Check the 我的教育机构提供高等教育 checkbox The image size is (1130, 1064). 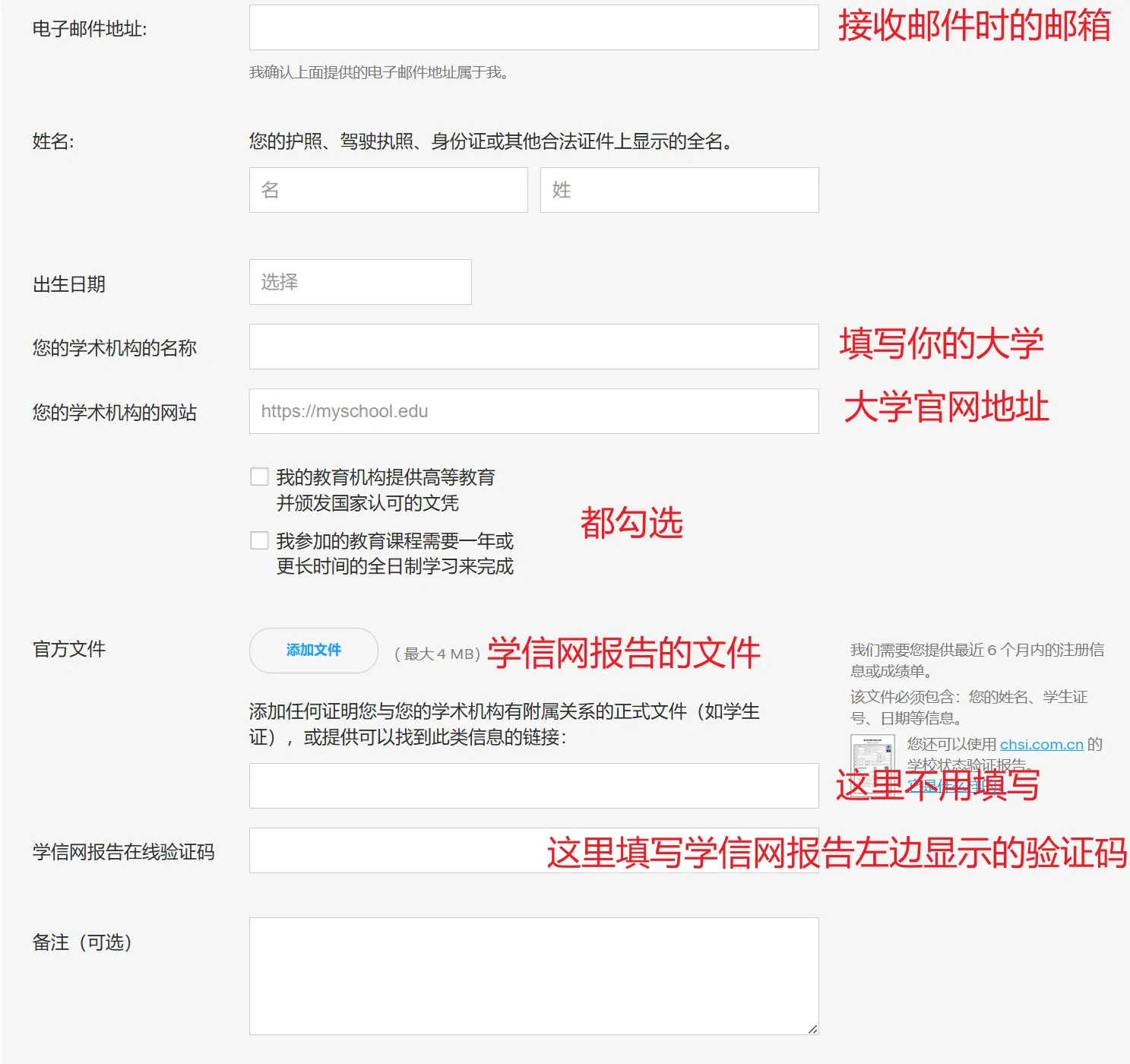(x=260, y=477)
